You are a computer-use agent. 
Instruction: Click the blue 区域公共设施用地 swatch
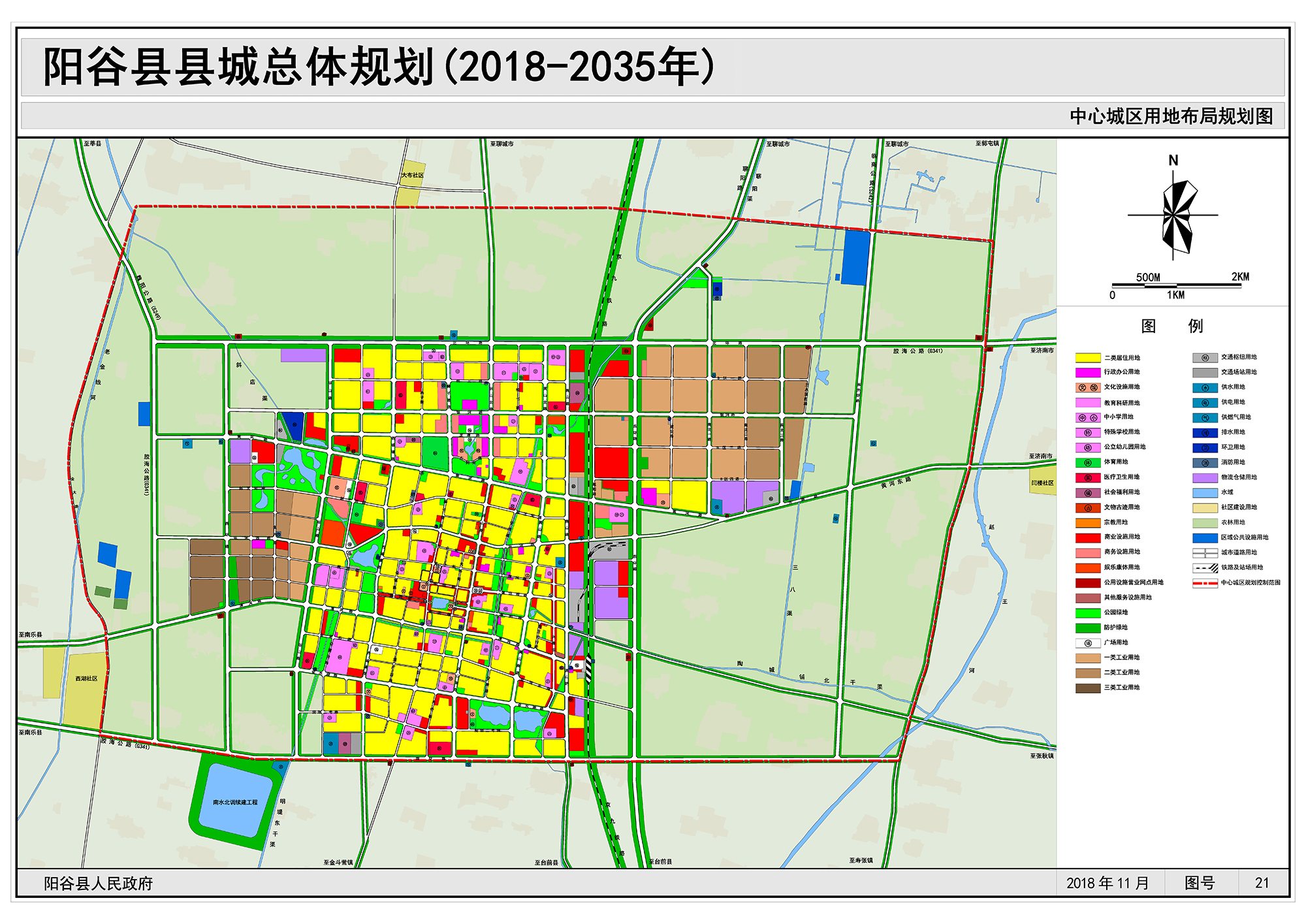click(1205, 537)
